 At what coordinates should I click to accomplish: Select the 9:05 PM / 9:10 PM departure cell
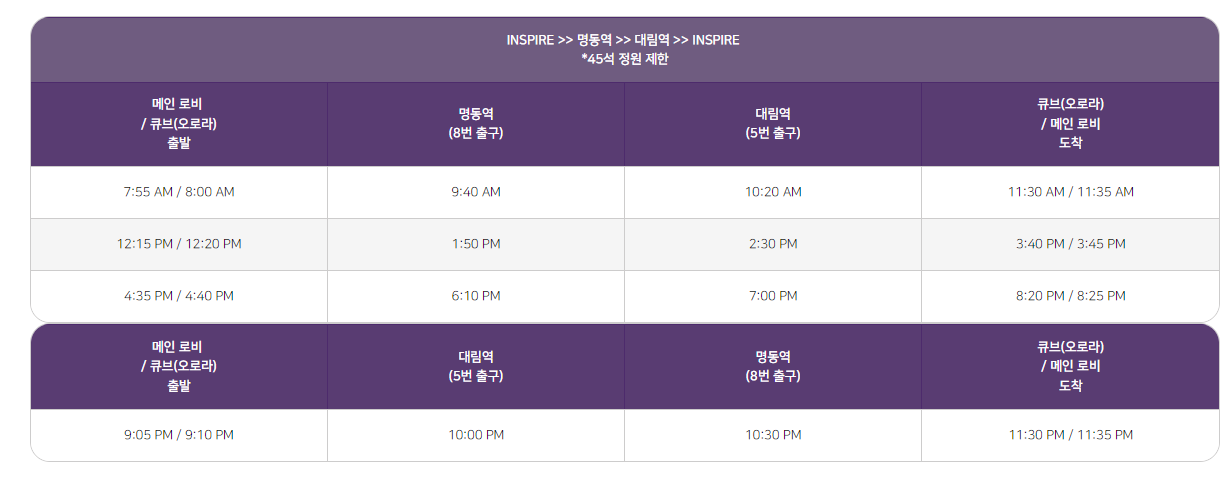pyautogui.click(x=179, y=435)
